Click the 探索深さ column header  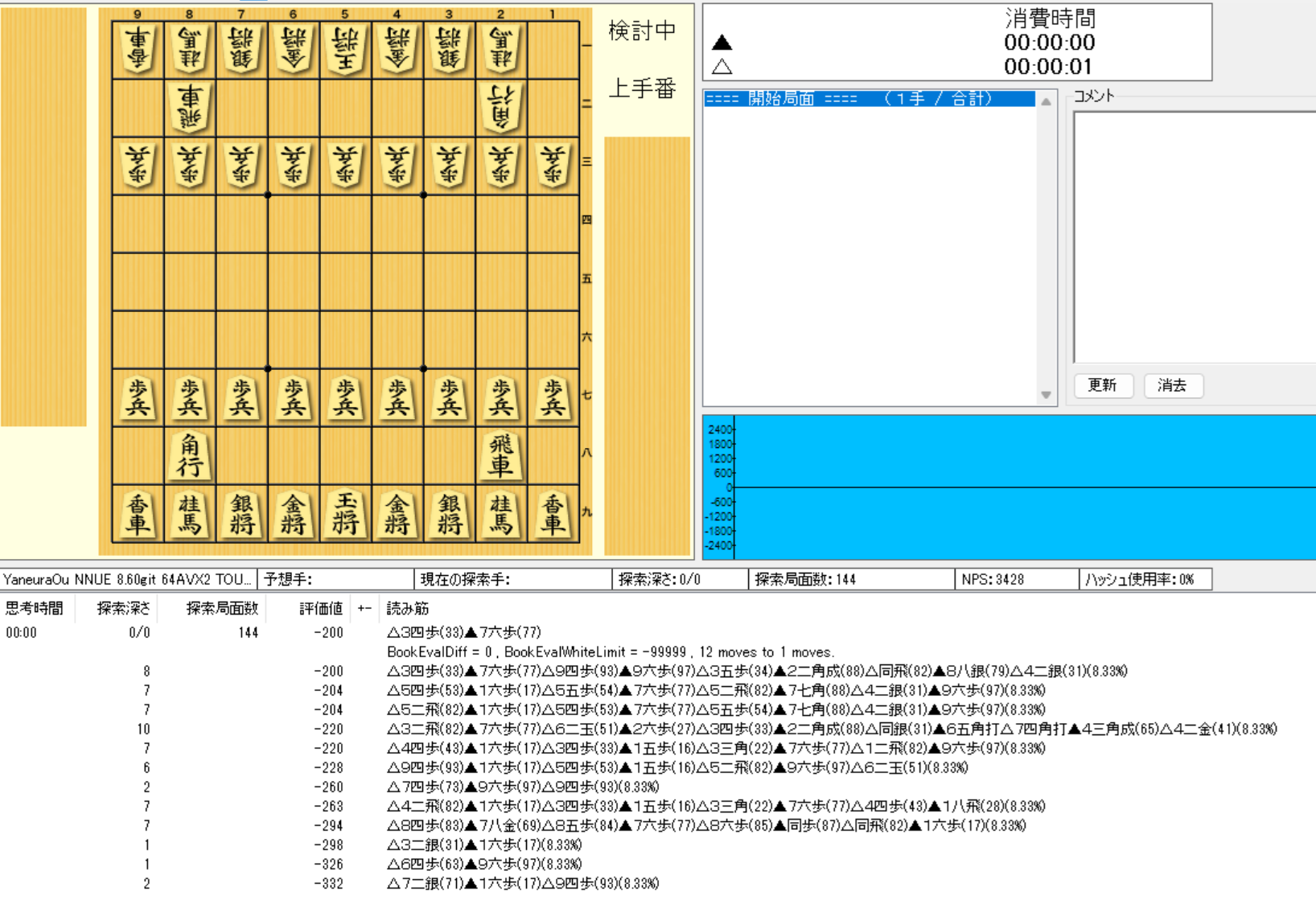(x=123, y=609)
